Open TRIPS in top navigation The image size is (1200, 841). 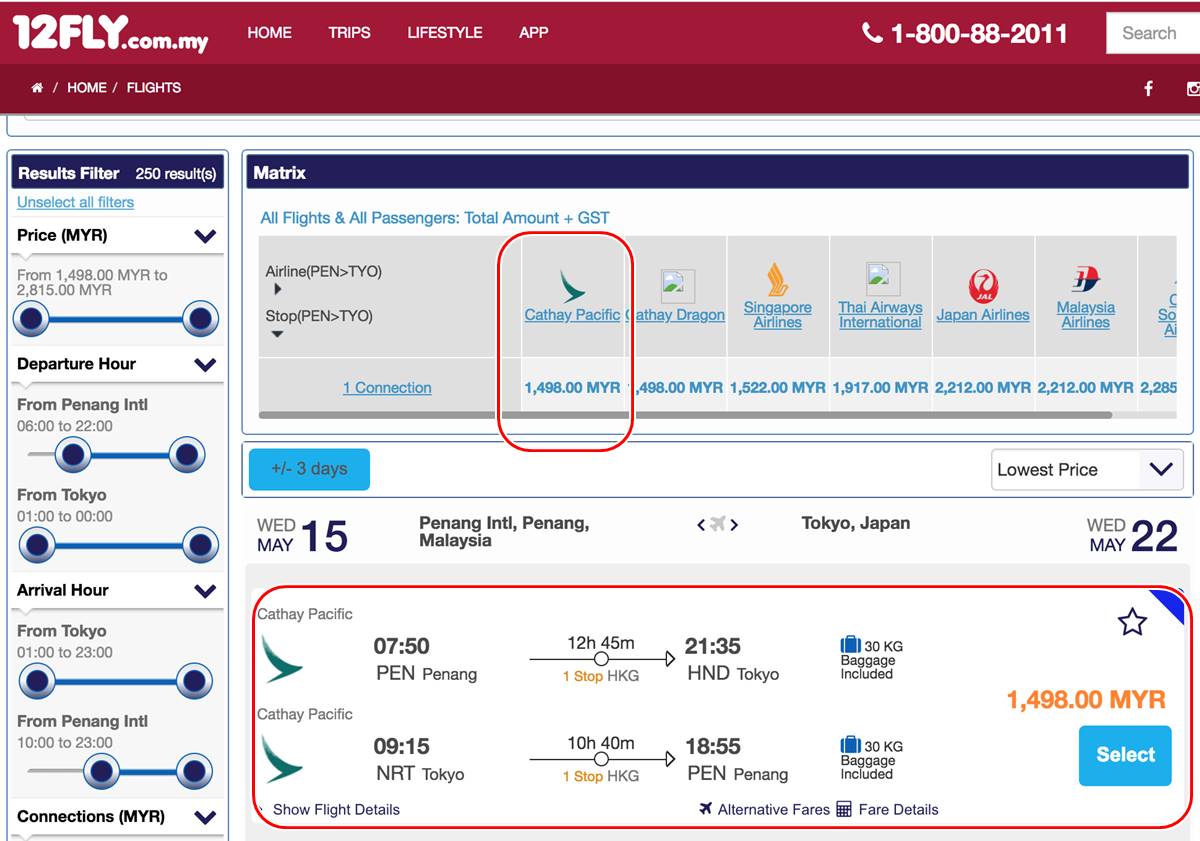click(x=350, y=33)
